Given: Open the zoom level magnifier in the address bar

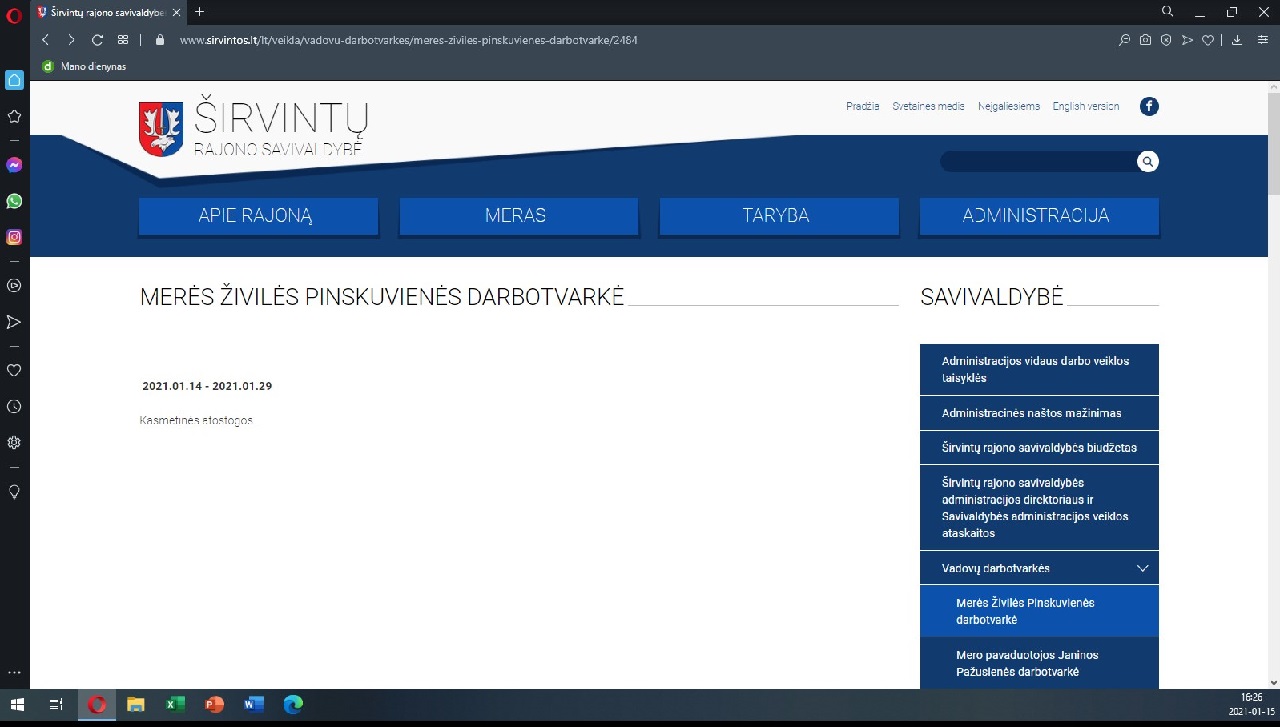Looking at the screenshot, I should pyautogui.click(x=1124, y=40).
